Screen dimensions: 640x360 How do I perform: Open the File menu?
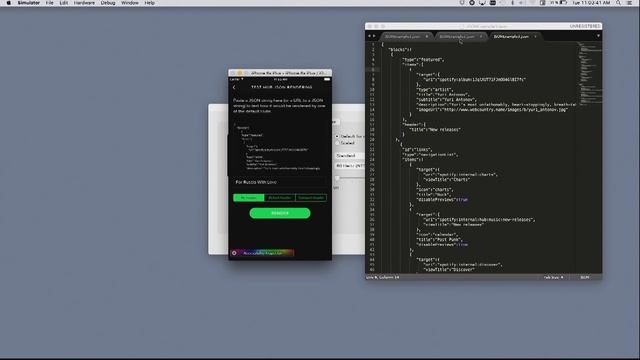pos(49,3)
